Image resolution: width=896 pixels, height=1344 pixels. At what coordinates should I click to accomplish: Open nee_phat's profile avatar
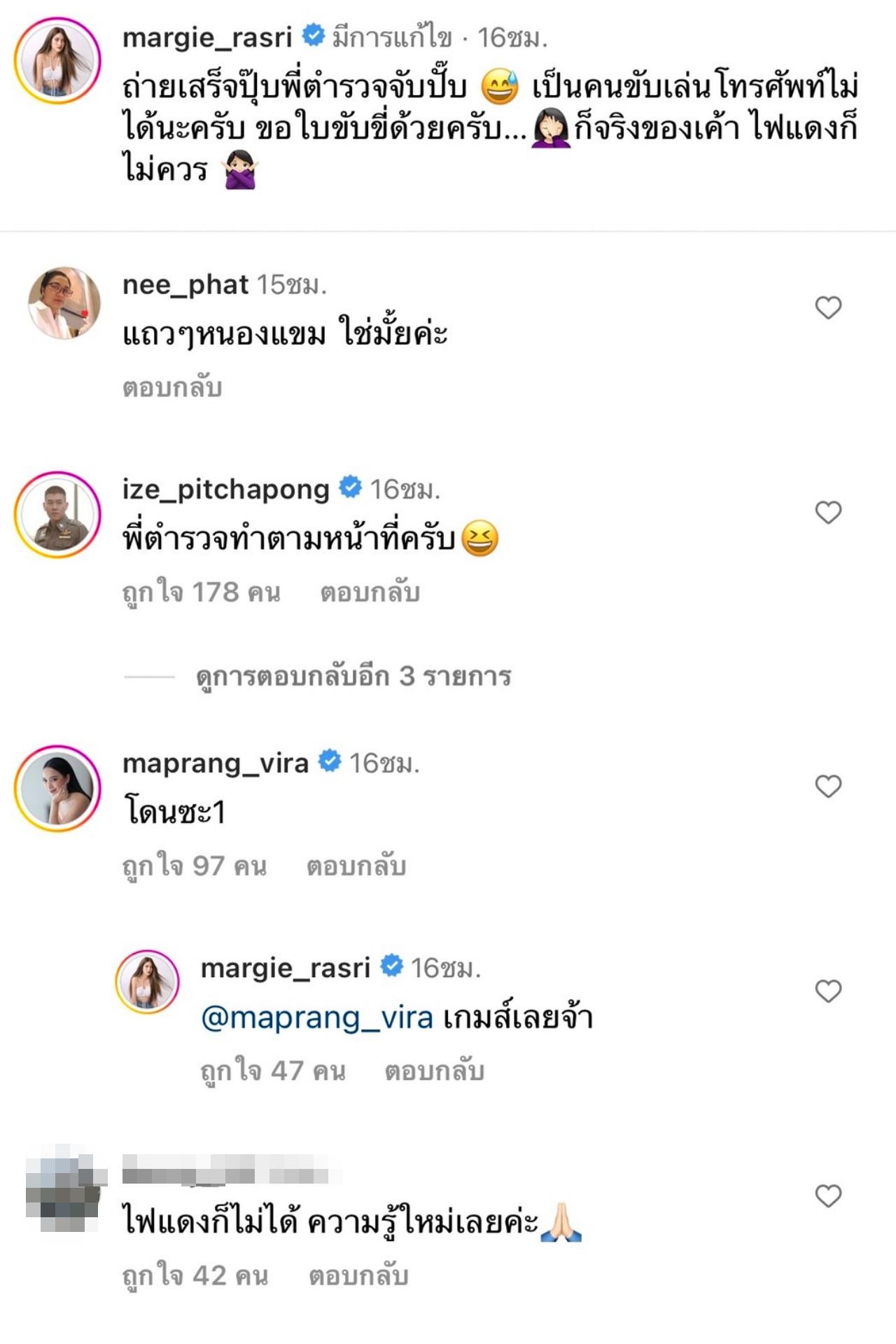[64, 303]
